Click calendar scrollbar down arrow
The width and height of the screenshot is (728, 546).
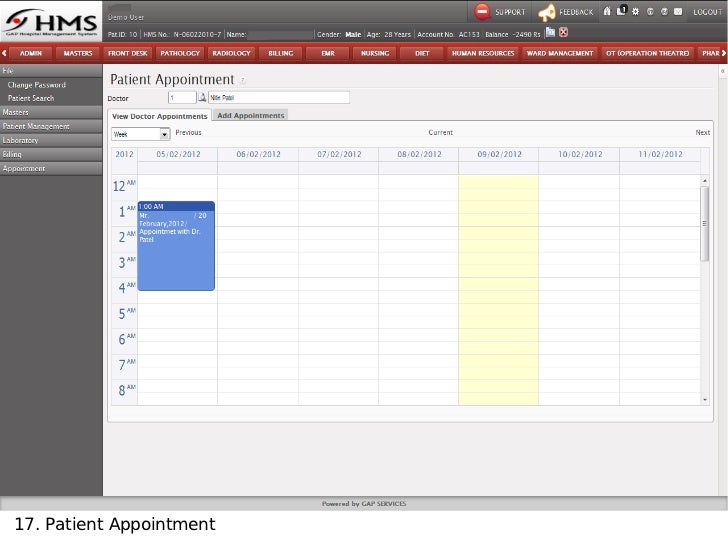click(705, 400)
